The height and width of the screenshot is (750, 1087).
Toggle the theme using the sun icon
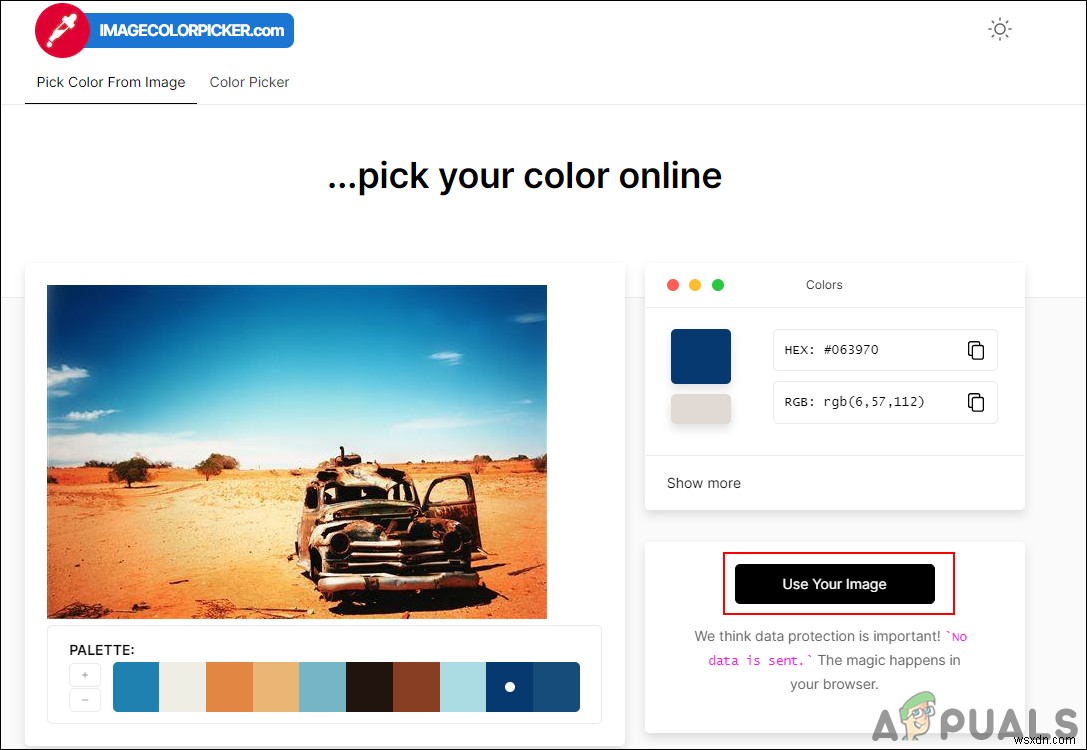pos(999,29)
